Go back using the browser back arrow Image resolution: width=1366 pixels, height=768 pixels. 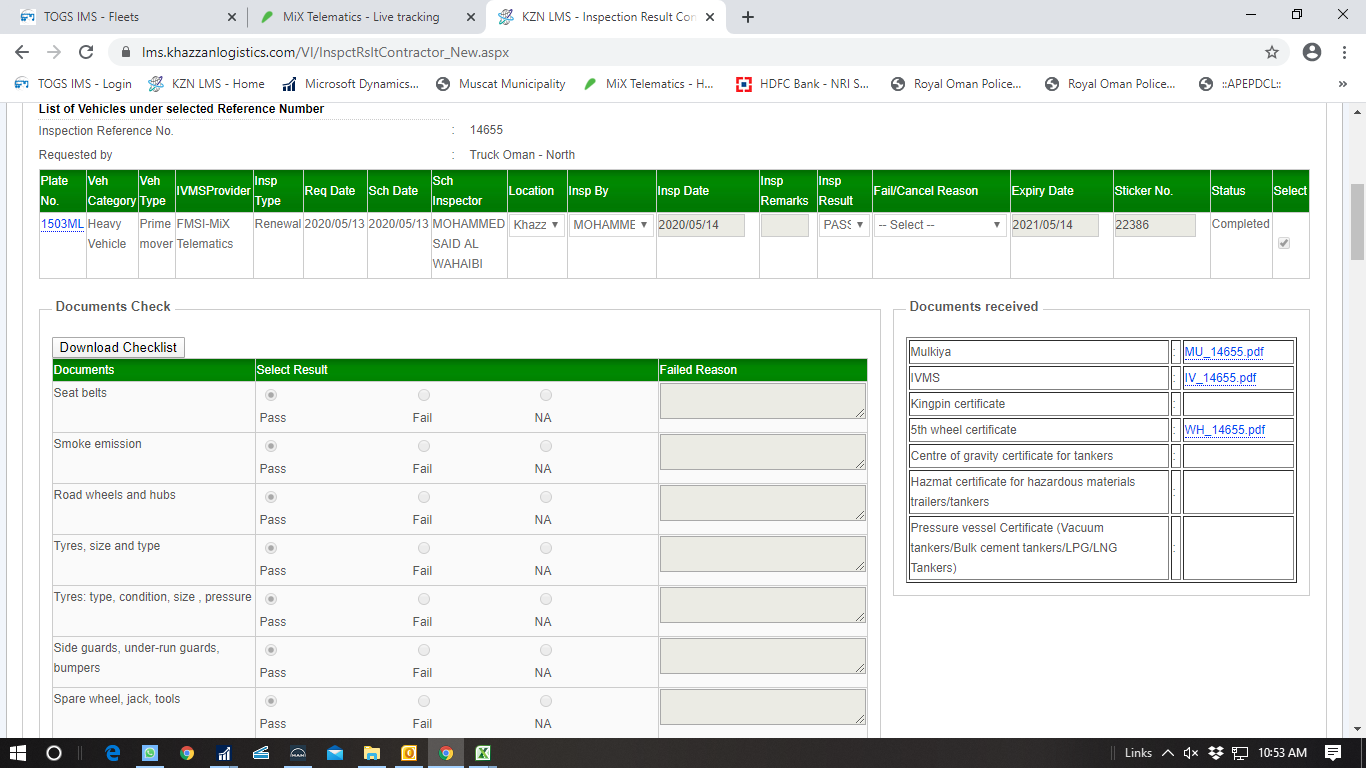coord(22,52)
